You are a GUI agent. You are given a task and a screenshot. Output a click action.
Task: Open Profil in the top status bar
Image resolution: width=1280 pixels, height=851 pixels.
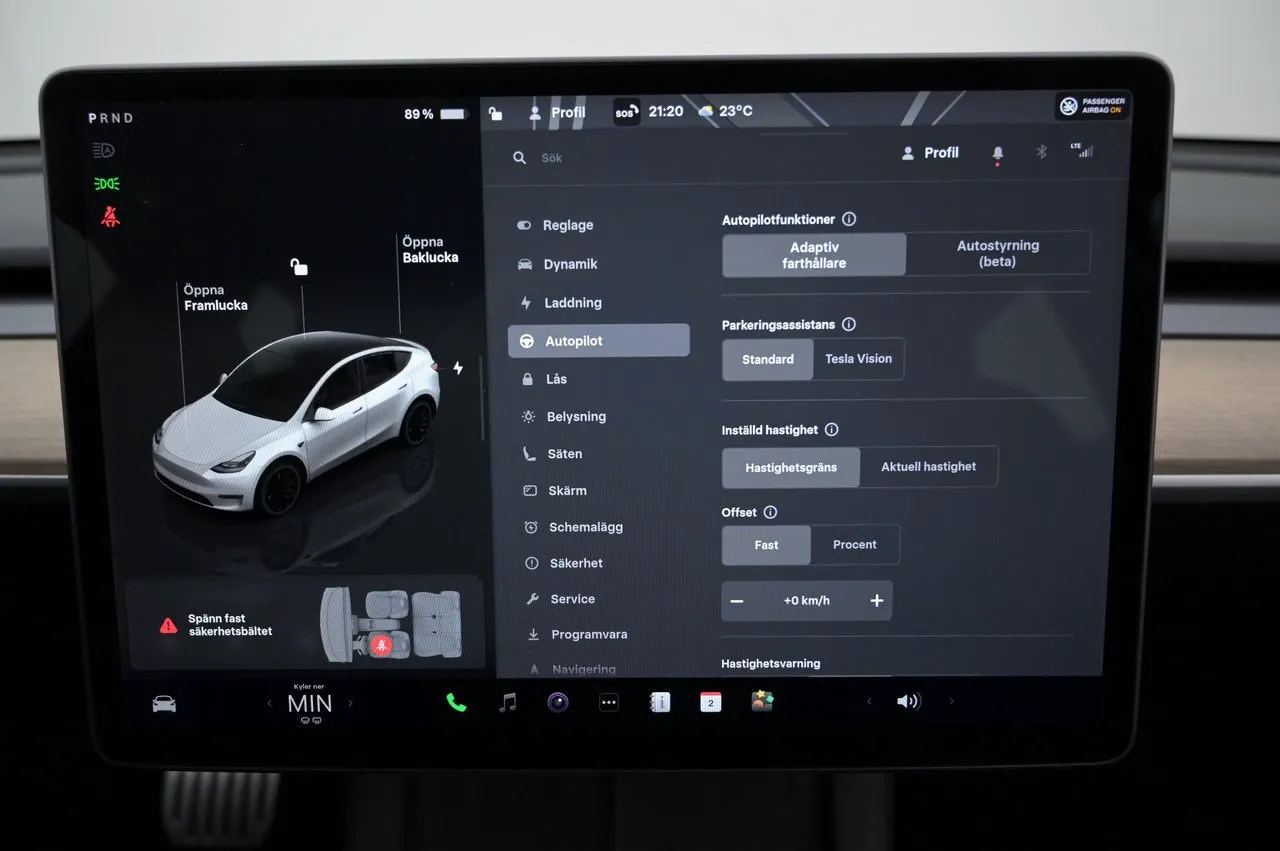(x=557, y=112)
